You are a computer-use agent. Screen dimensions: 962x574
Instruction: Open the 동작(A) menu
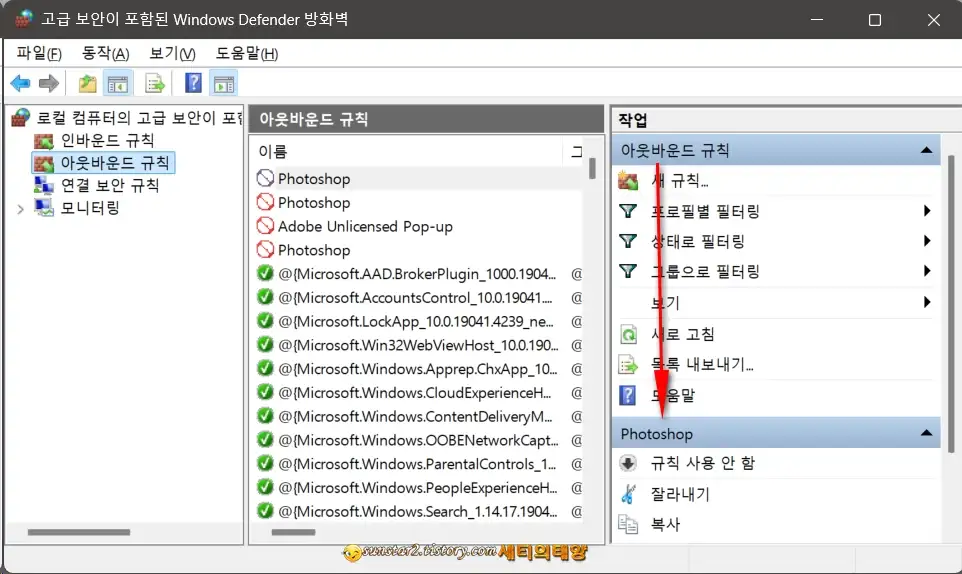pos(106,53)
